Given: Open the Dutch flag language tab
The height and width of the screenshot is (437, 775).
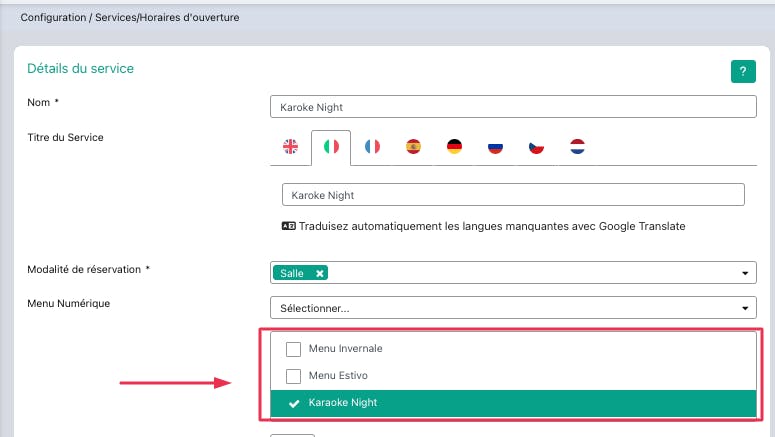Looking at the screenshot, I should click(x=577, y=146).
